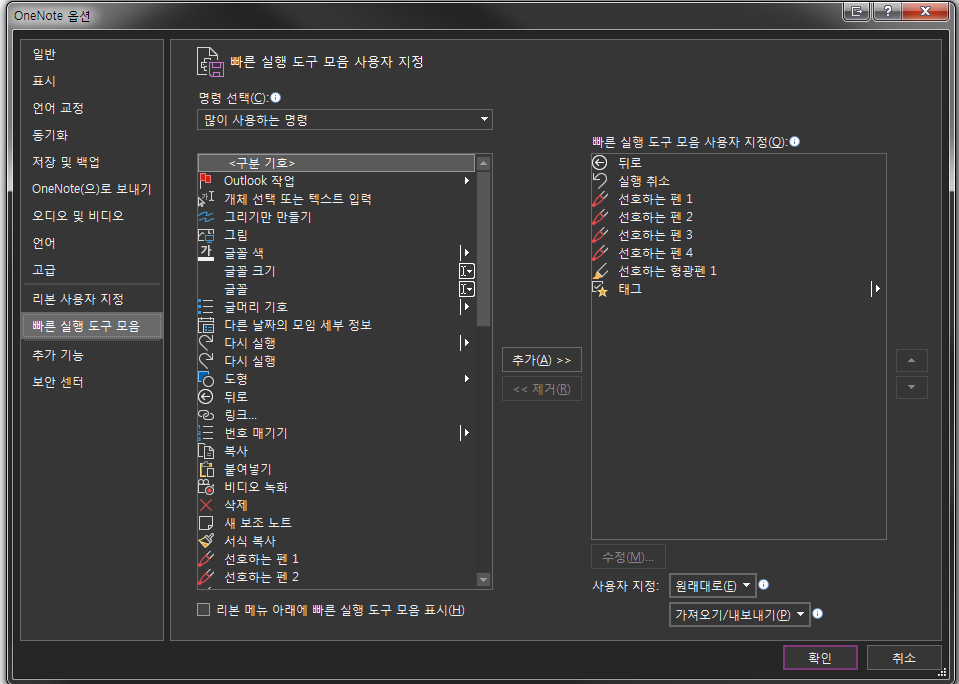This screenshot has height=684, width=959.
Task: Select 선호하는 펜 4 in right list
Action: coord(738,253)
